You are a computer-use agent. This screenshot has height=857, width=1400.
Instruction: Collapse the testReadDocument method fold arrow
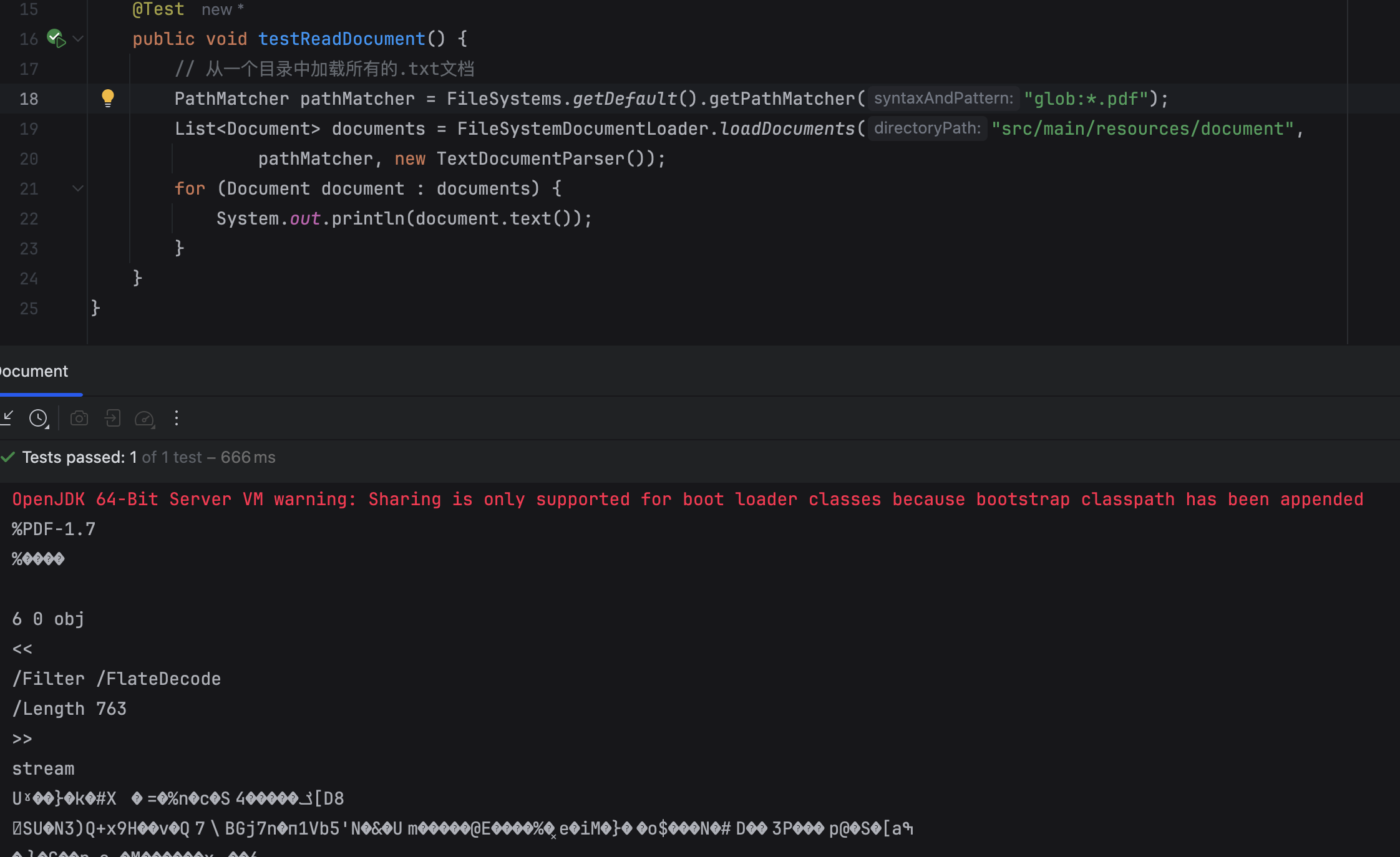point(78,39)
